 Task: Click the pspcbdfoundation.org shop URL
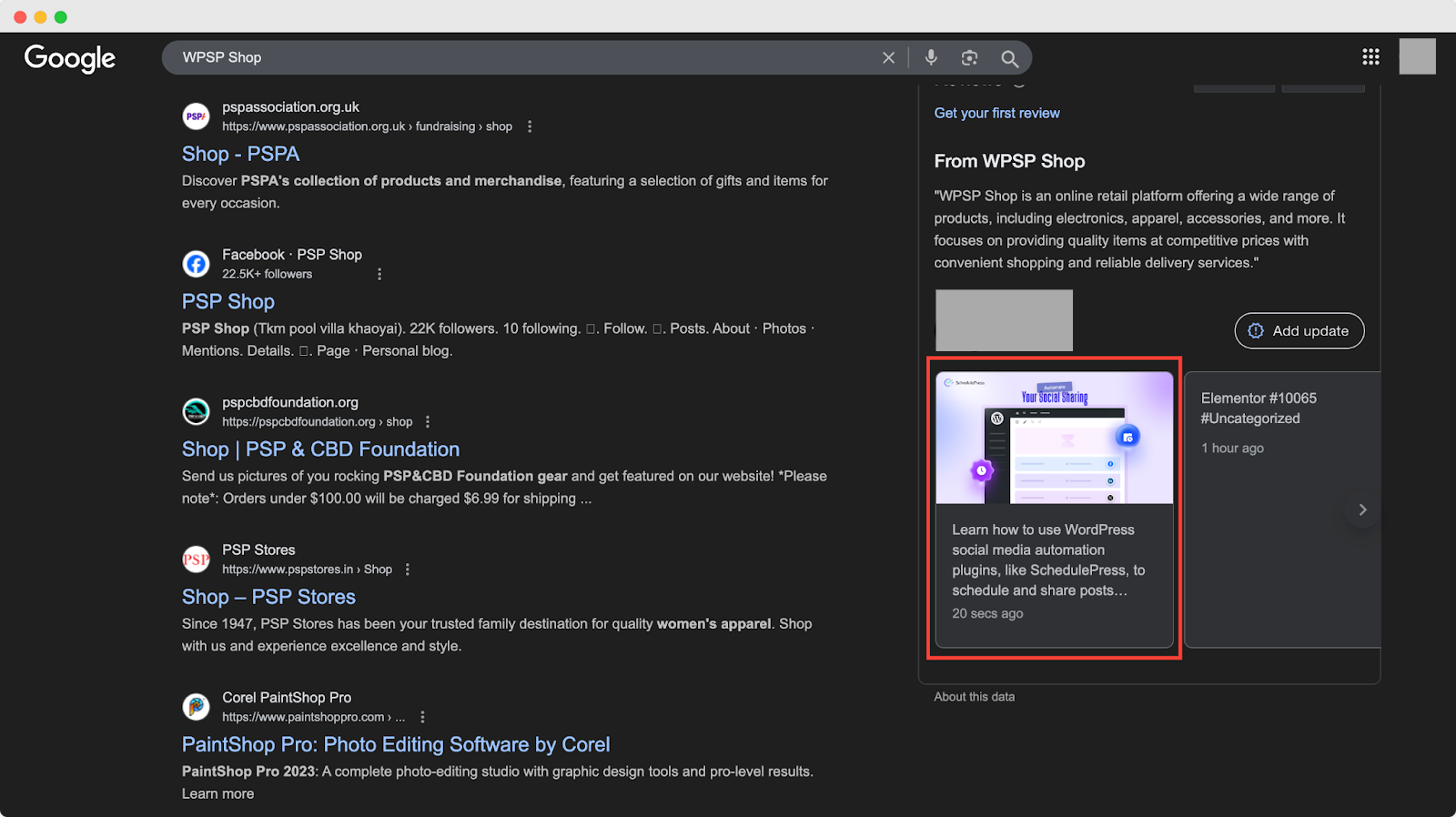(x=317, y=421)
